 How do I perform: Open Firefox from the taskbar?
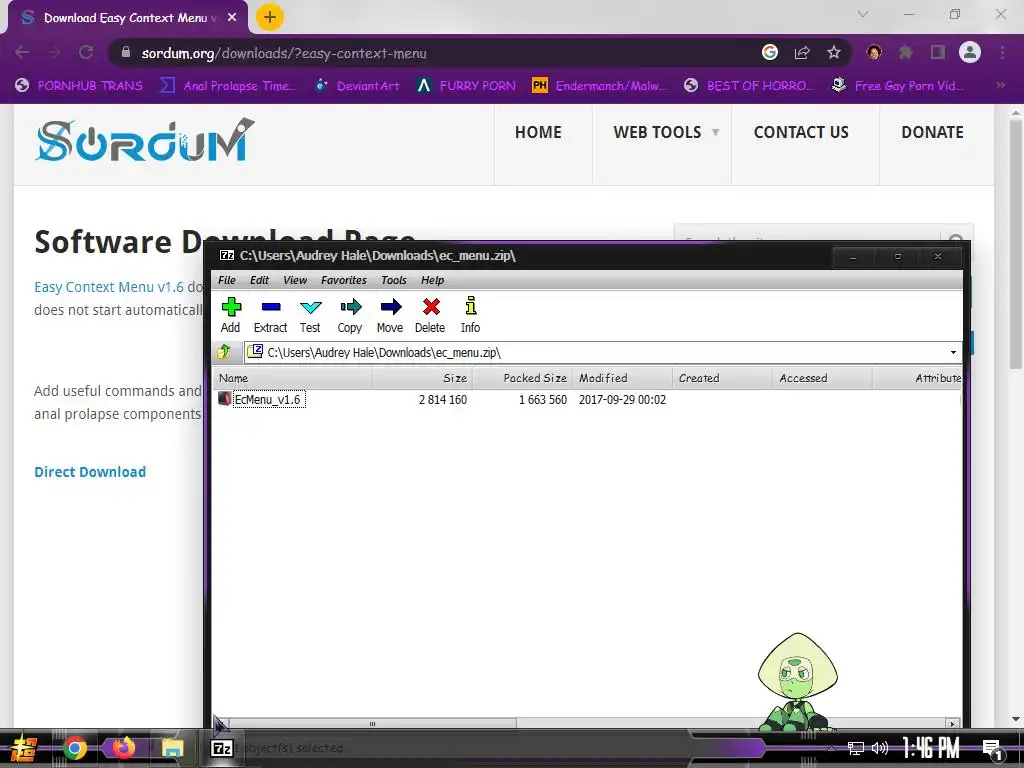click(x=123, y=748)
